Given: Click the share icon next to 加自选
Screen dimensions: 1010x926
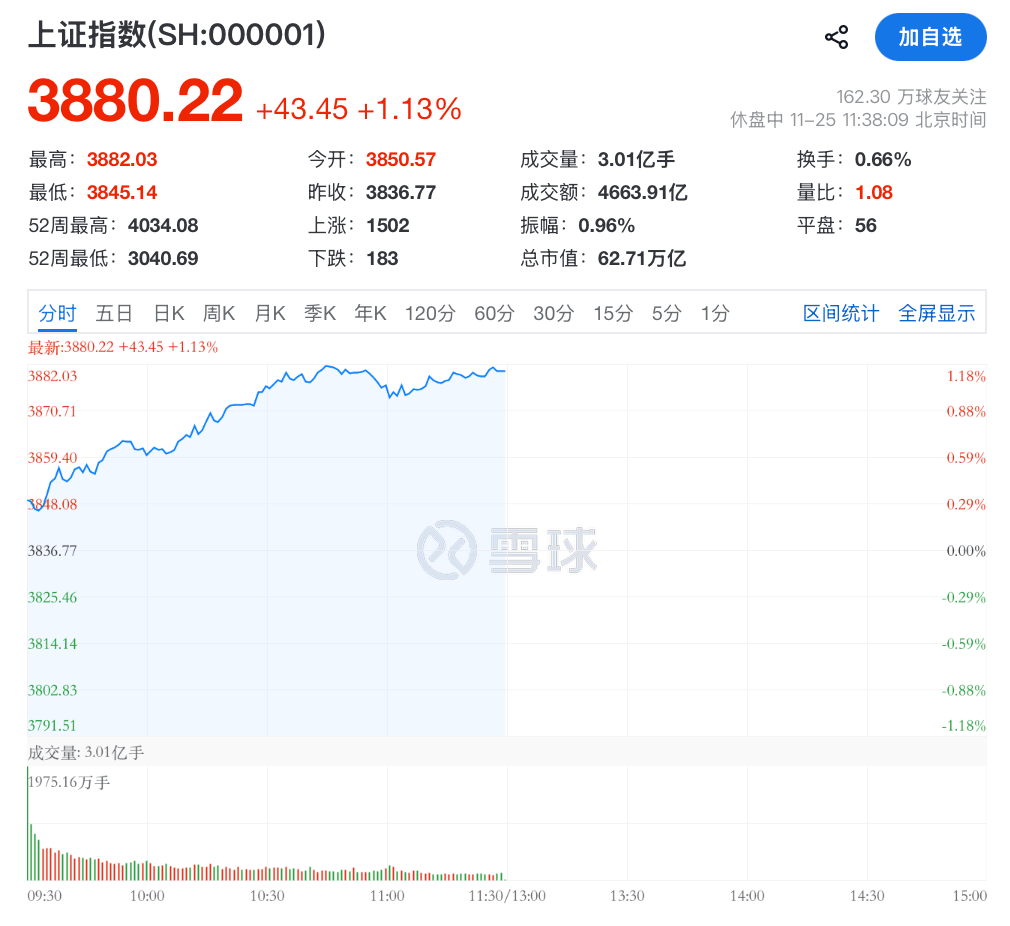Looking at the screenshot, I should (836, 36).
